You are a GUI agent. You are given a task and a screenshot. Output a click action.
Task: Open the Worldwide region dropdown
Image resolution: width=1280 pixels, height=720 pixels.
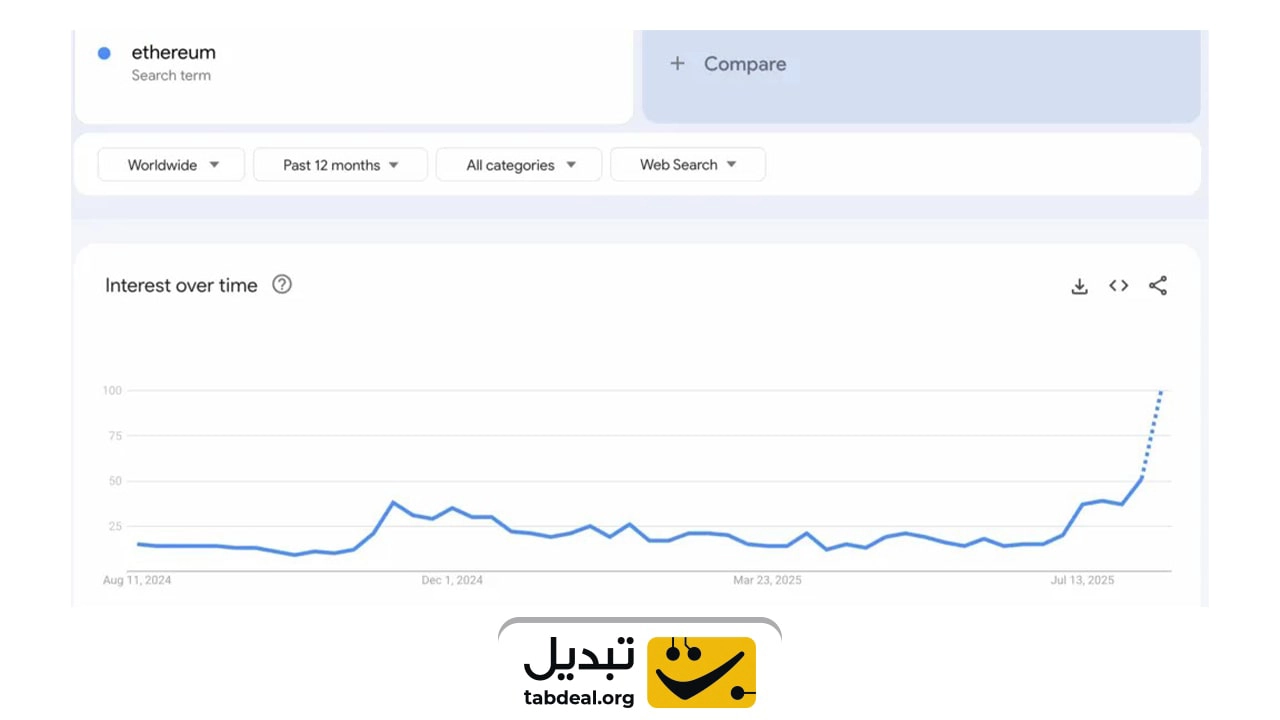(x=170, y=164)
